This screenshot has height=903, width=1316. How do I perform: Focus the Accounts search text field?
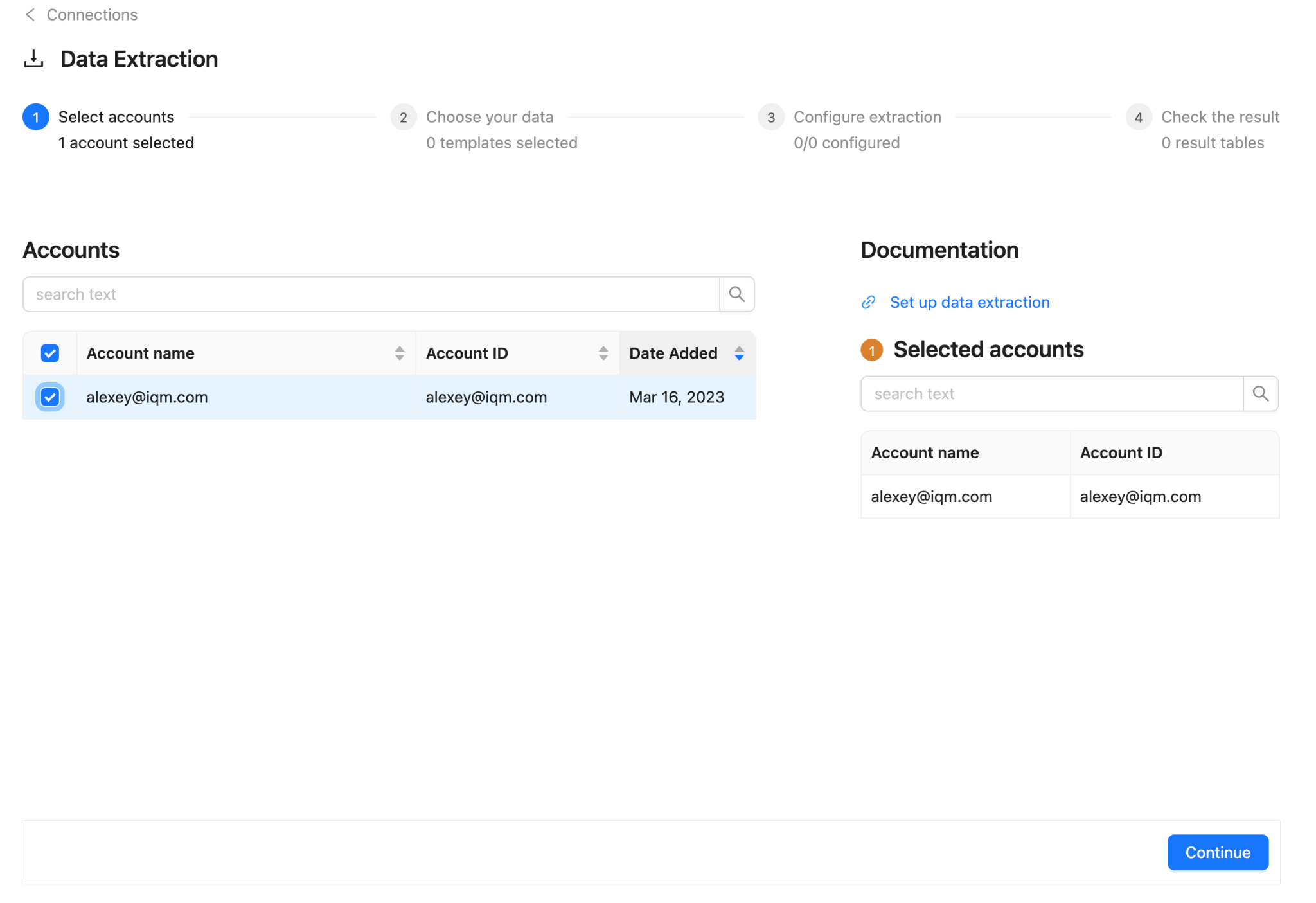pos(371,294)
